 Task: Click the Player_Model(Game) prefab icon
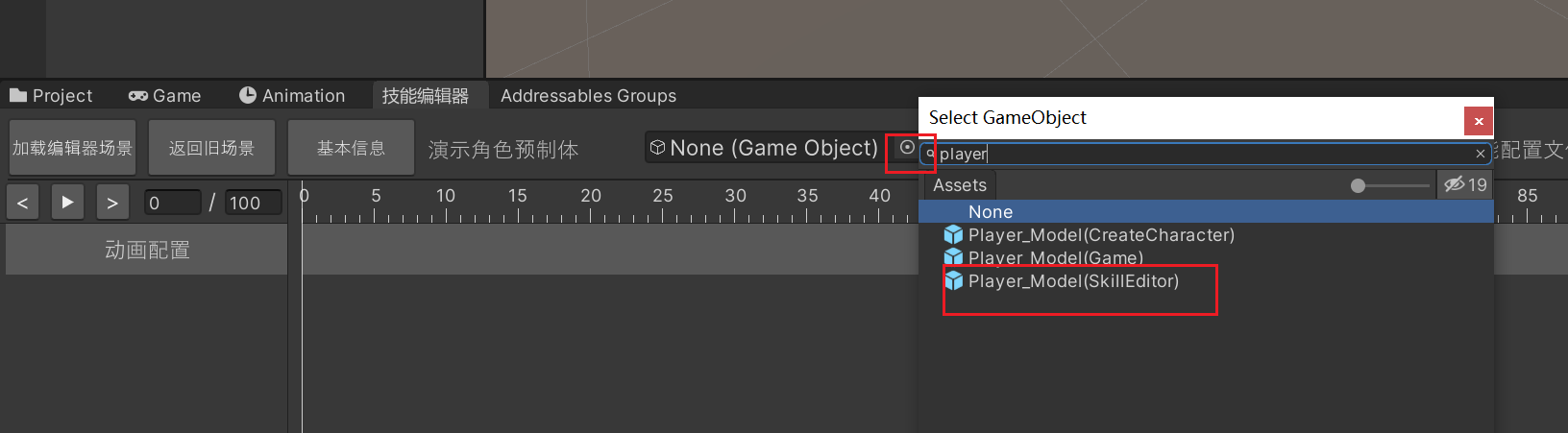(x=953, y=257)
